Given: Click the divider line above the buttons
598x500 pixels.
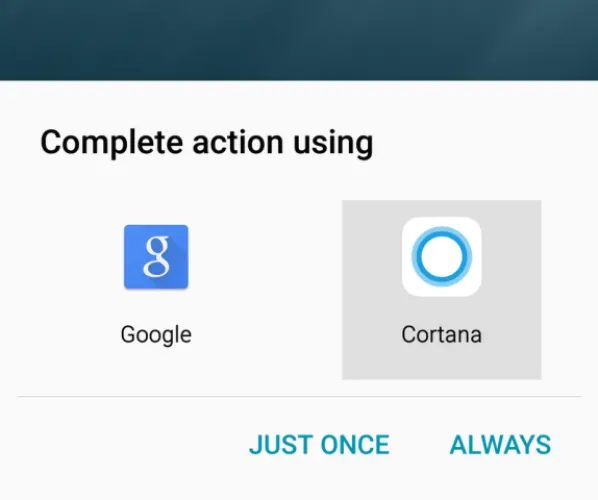Looking at the screenshot, I should pos(299,397).
